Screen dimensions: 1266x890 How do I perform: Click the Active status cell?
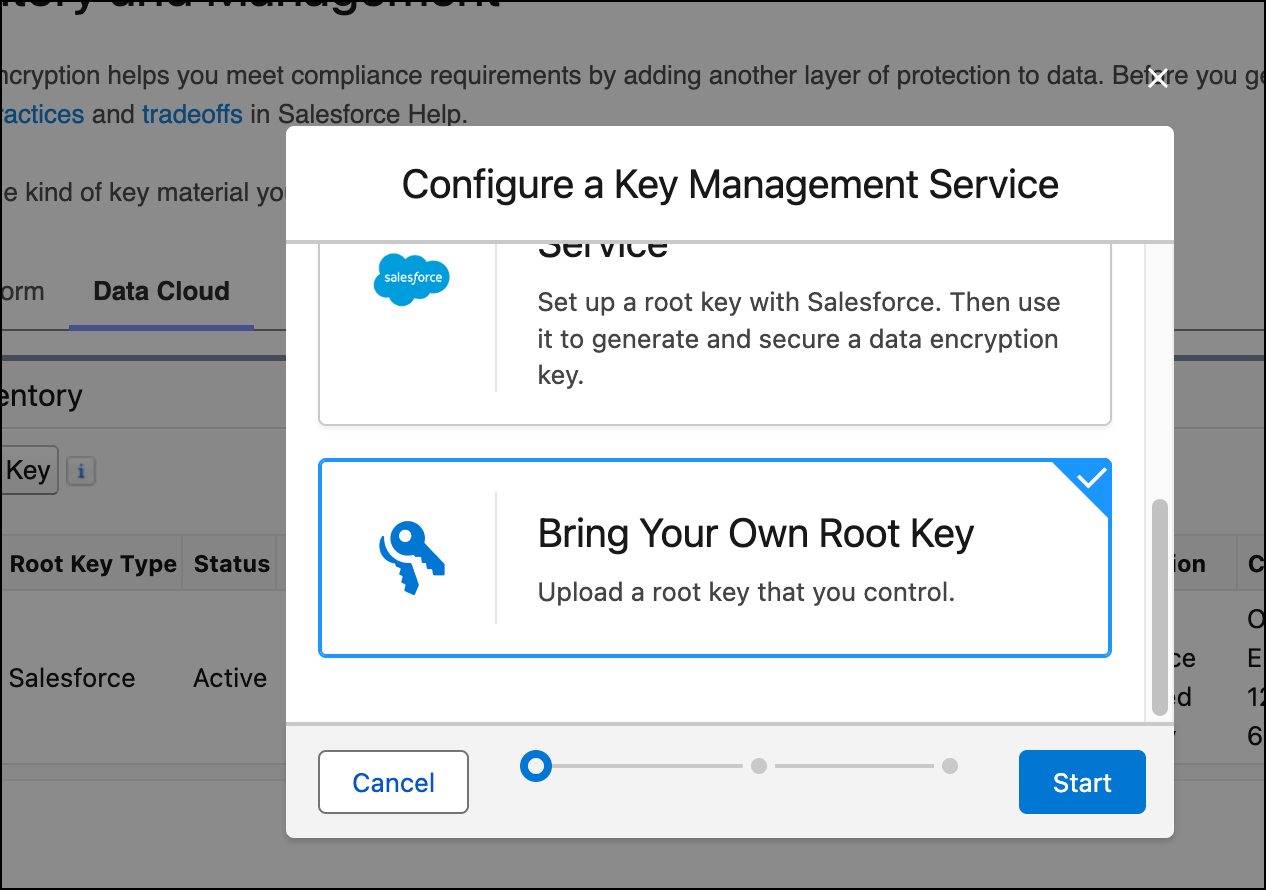tap(230, 678)
